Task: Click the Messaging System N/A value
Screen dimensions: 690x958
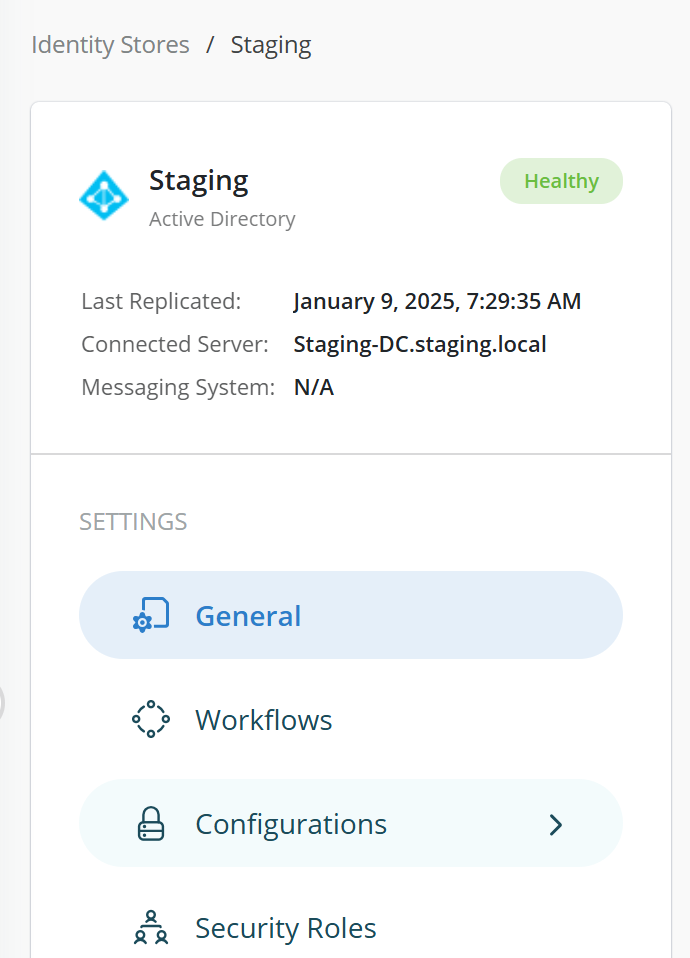Action: tap(314, 388)
